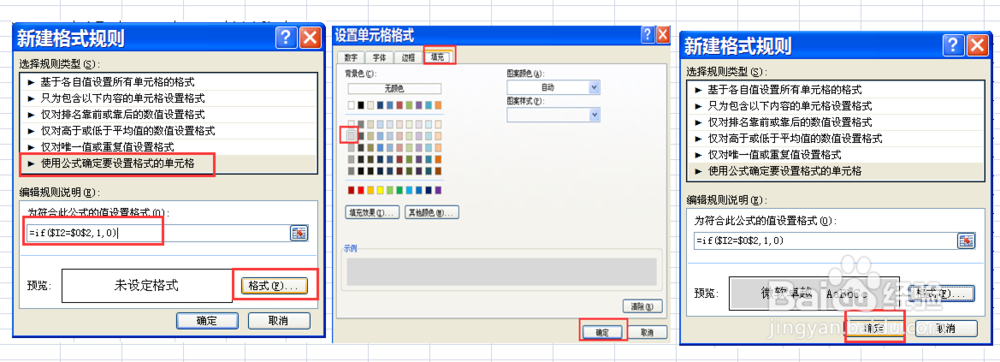Image resolution: width=1000 pixels, height=362 pixels.
Task: Select 基于各自值设置所有单元格的格式 in left dialog
Action: tap(168, 82)
